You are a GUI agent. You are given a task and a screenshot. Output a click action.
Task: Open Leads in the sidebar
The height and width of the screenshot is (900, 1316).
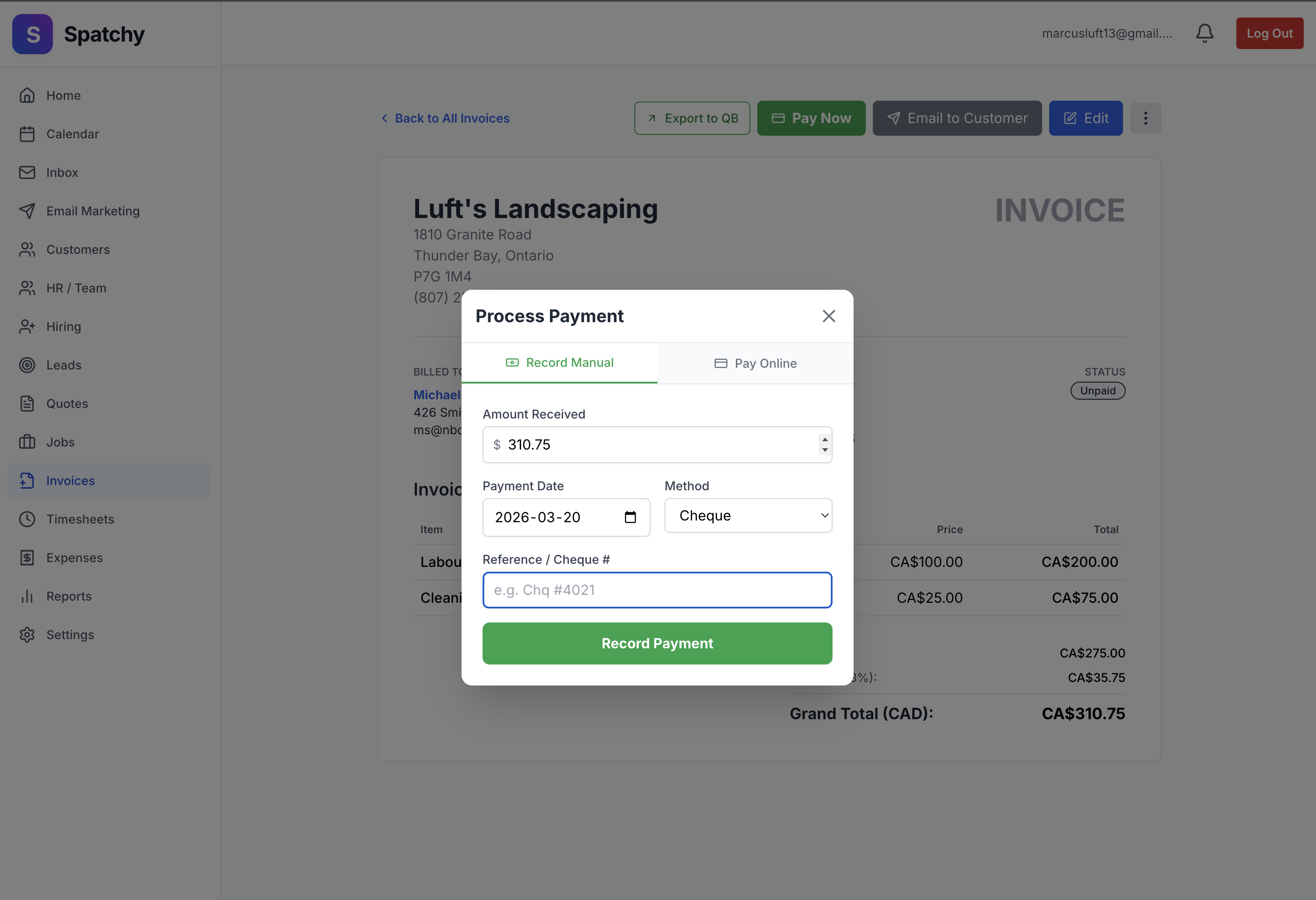coord(109,365)
